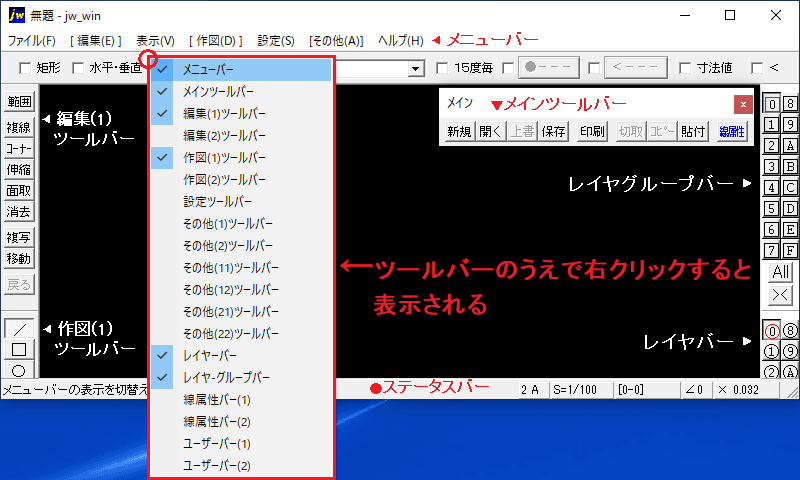
Task: Select the rectangle (□) drawing tool
Action: [x=19, y=349]
